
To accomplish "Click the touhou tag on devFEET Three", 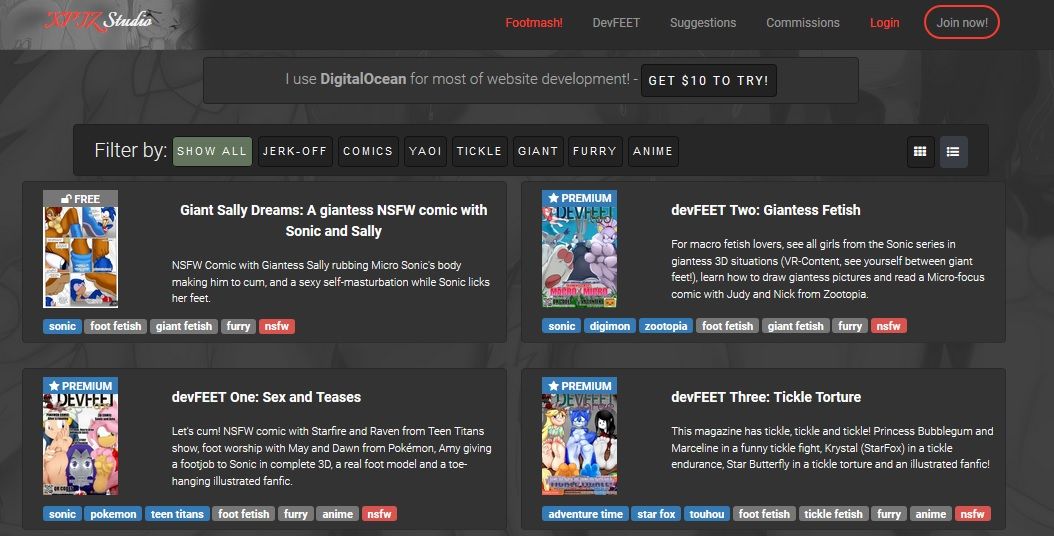I will pos(706,514).
